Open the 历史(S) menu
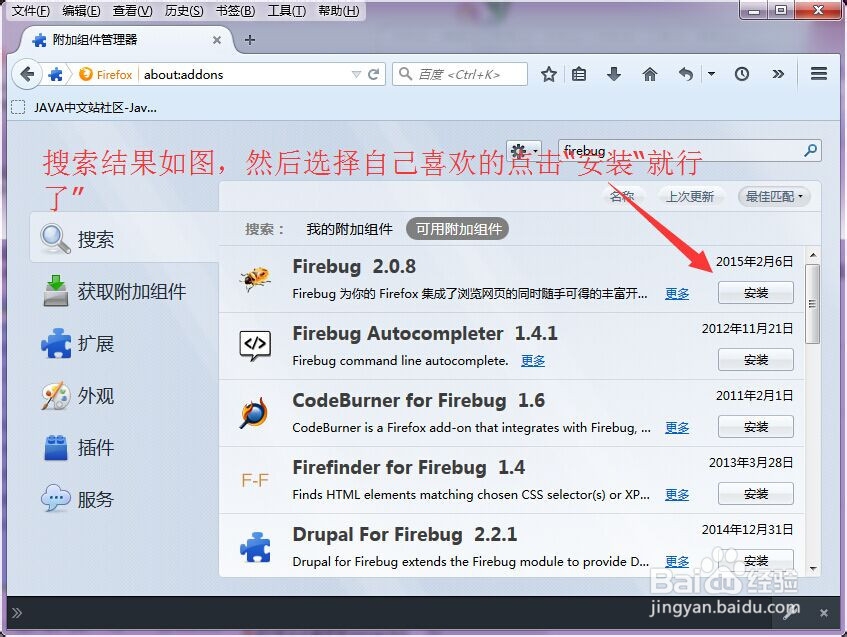The width and height of the screenshot is (847, 637). (184, 11)
